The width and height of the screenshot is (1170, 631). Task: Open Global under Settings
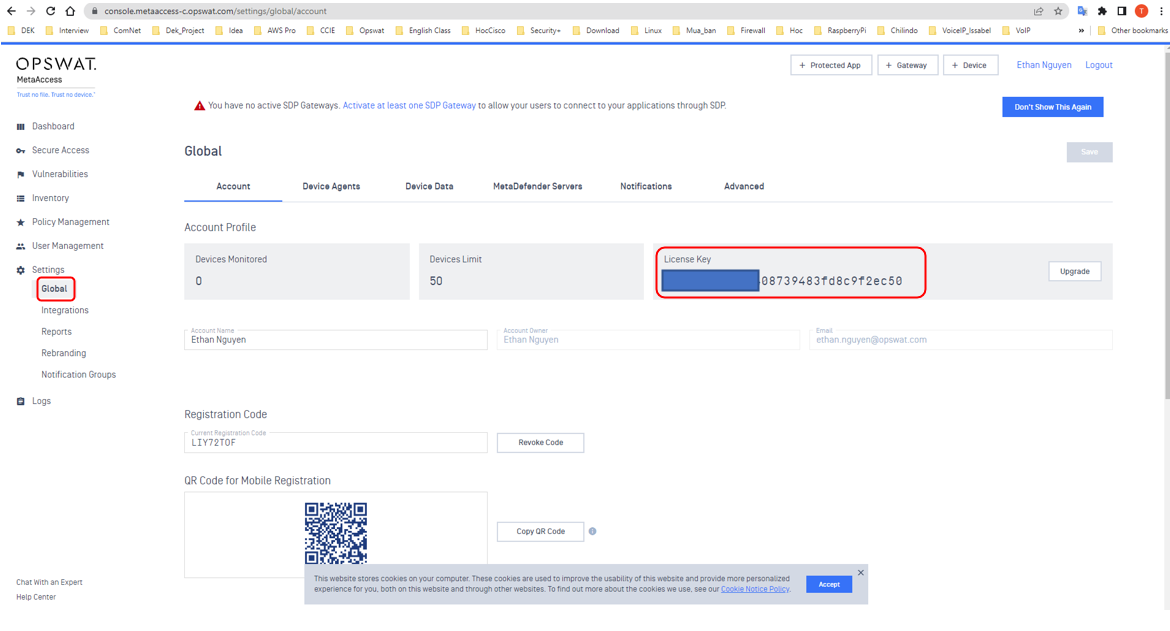point(54,289)
